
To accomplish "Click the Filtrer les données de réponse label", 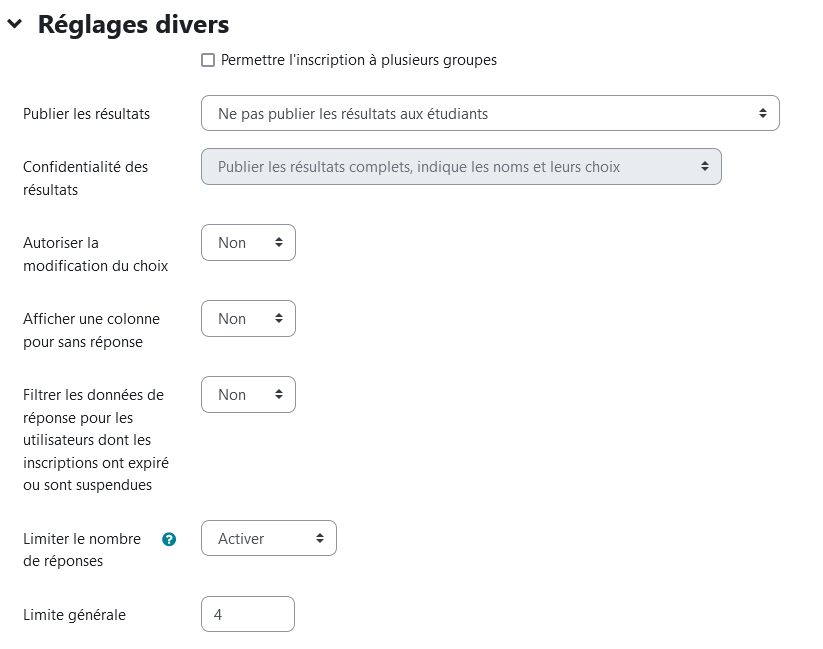I will click(95, 440).
